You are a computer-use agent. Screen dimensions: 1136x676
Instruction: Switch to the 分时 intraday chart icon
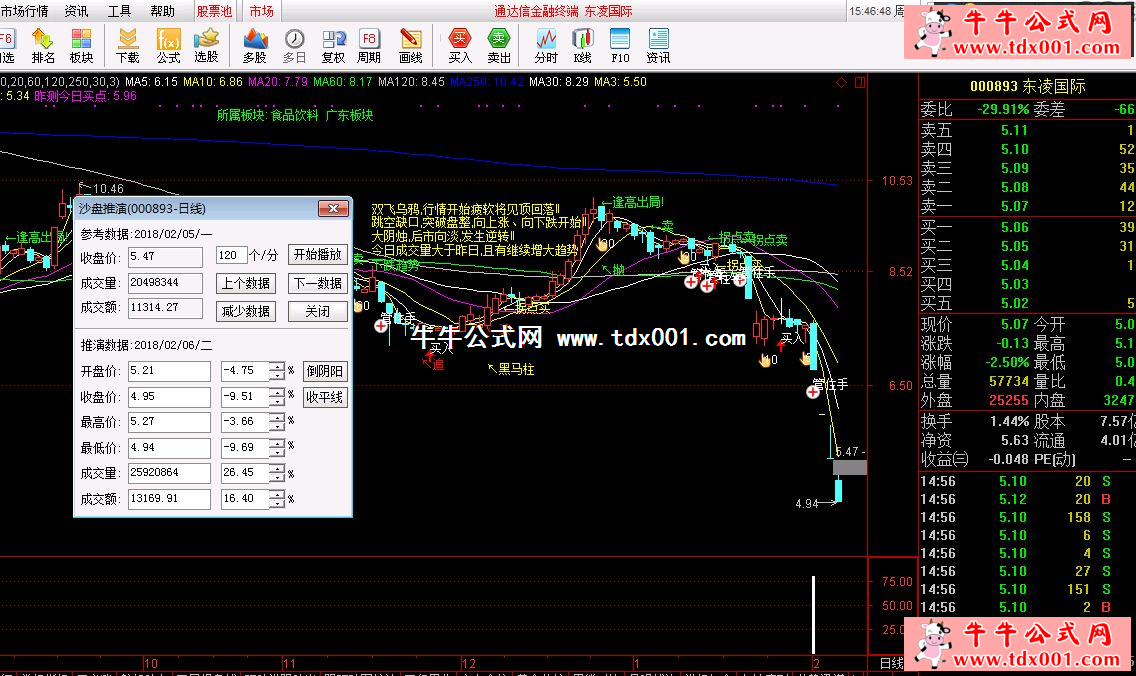(546, 45)
